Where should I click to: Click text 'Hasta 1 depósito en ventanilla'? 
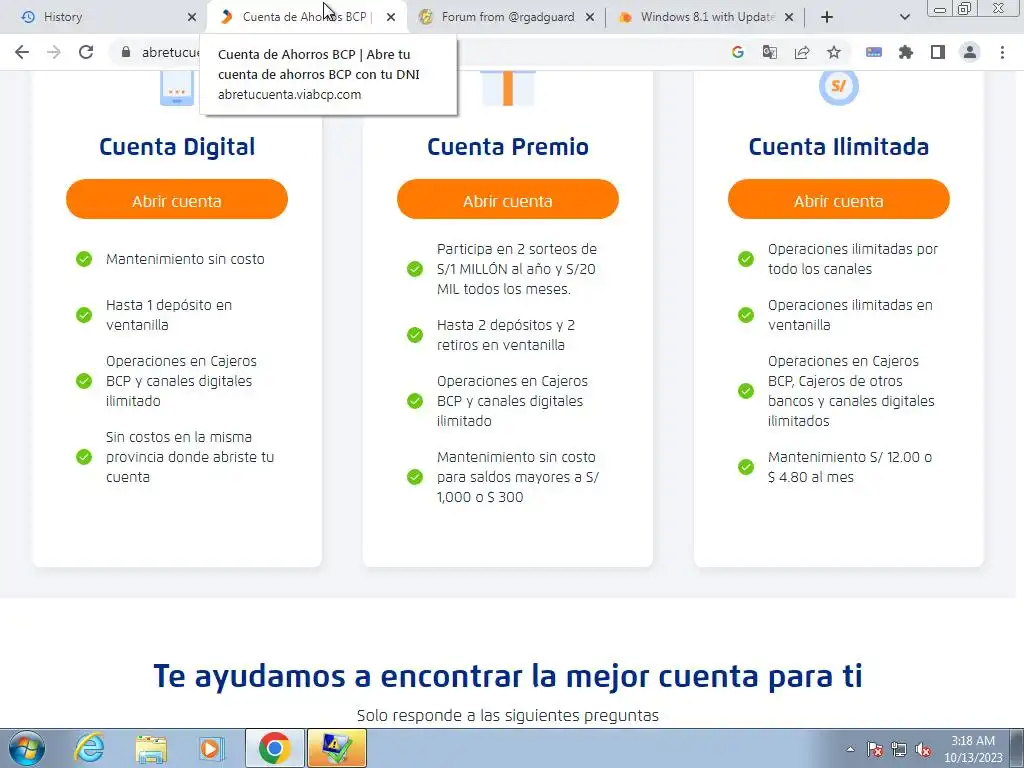(169, 315)
